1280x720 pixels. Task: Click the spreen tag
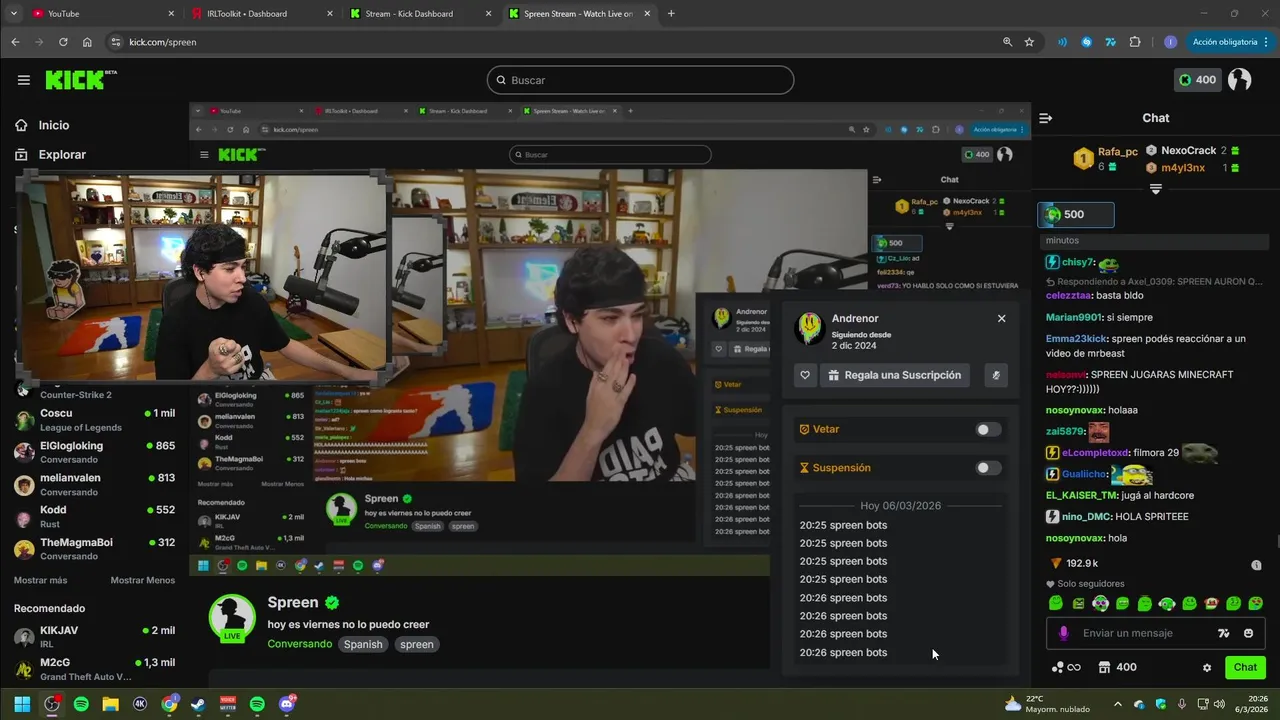coord(417,644)
